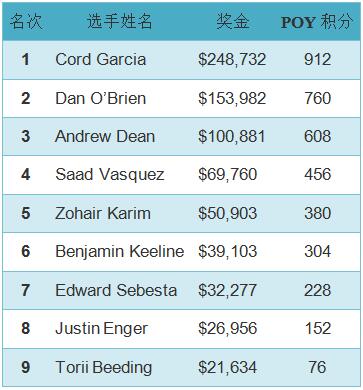Click the POY 积分 column header
The image size is (363, 390).
coord(317,22)
